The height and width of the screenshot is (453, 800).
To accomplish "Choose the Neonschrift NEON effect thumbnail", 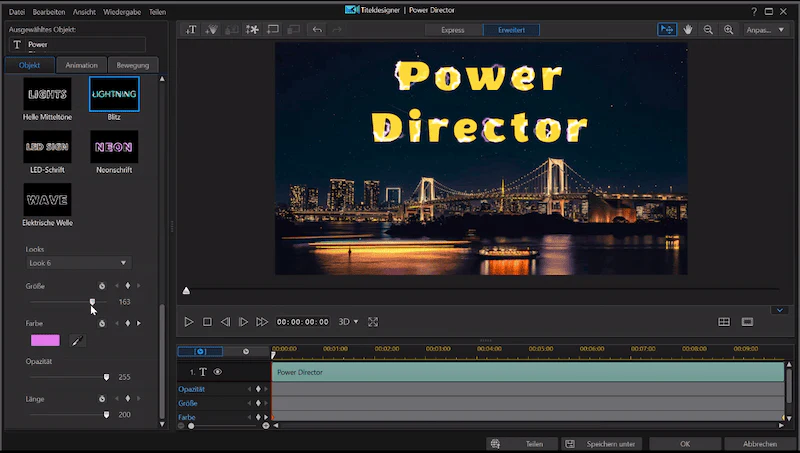I will coord(114,147).
